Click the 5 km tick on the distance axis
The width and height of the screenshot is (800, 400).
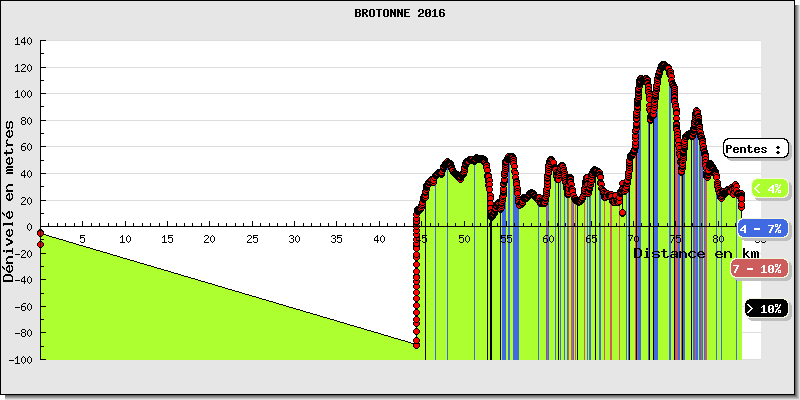83,239
